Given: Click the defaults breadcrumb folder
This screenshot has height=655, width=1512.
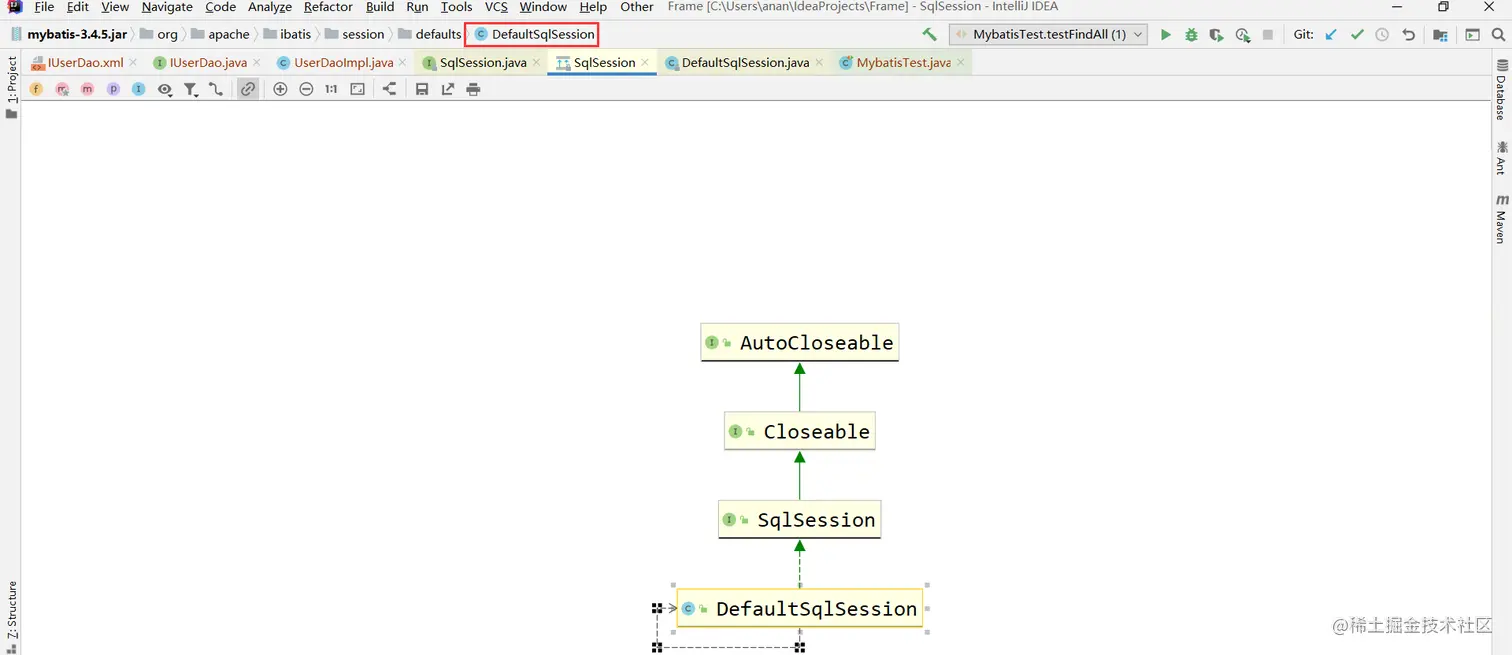Looking at the screenshot, I should click(430, 34).
